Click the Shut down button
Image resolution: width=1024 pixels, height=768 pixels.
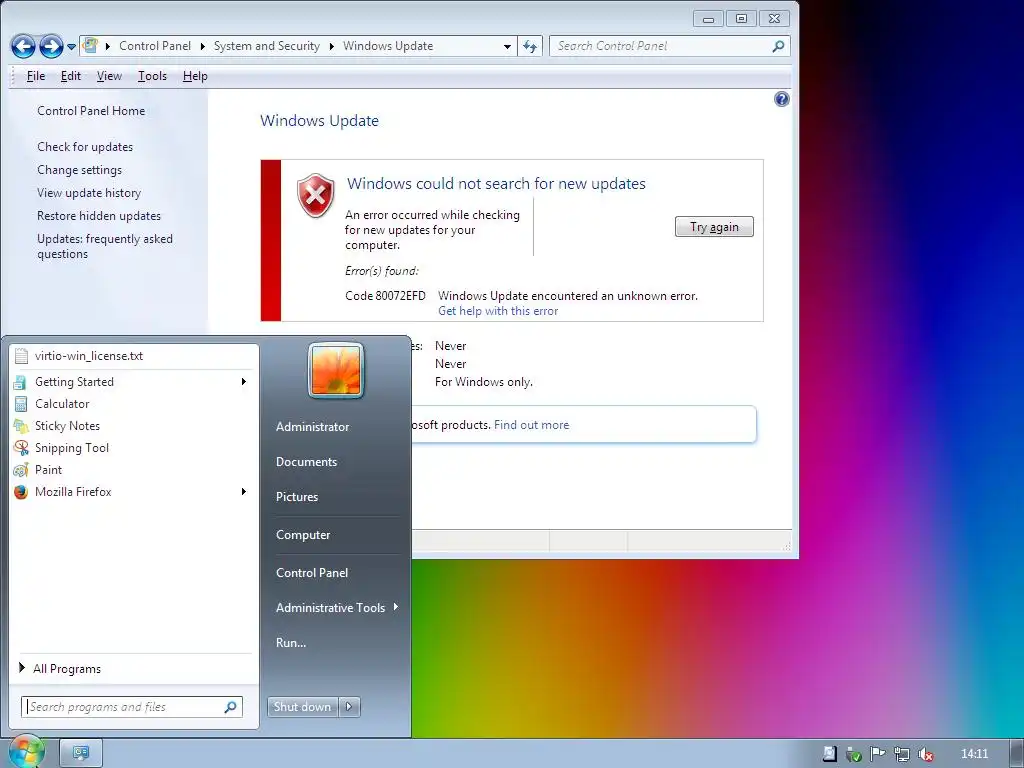point(302,707)
